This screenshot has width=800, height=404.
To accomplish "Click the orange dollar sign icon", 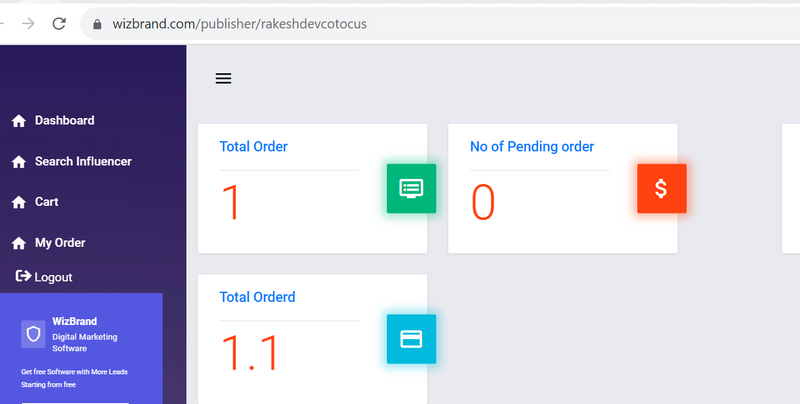I will point(661,188).
